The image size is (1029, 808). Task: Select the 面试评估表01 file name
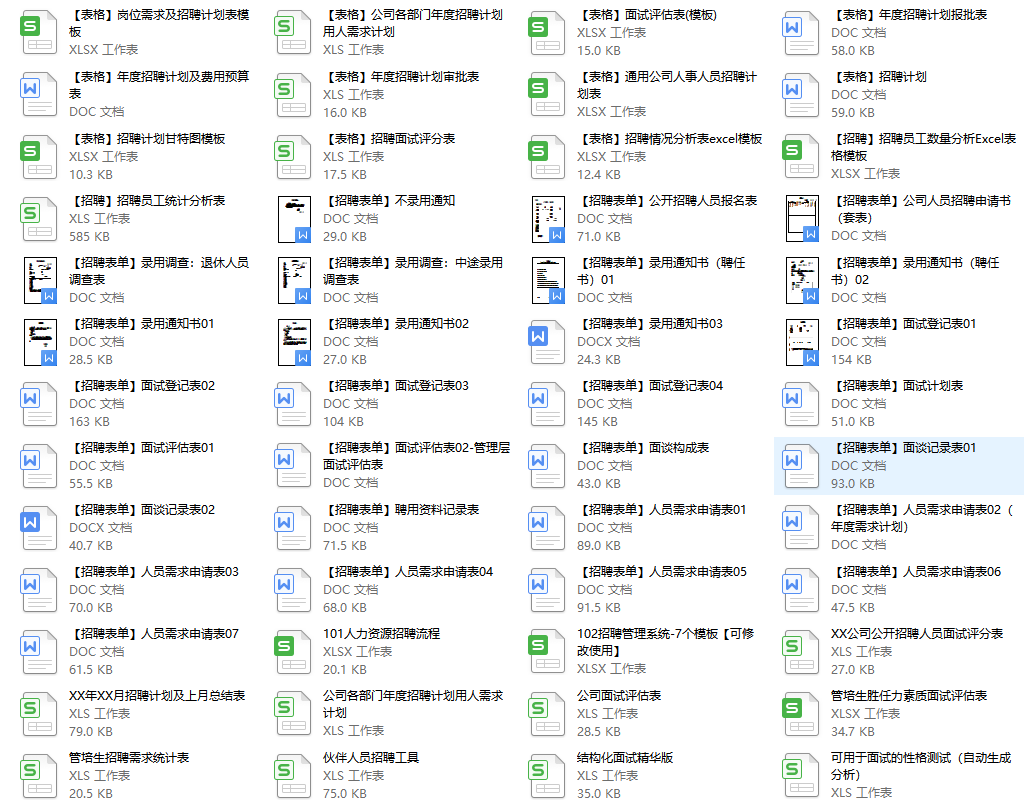142,448
